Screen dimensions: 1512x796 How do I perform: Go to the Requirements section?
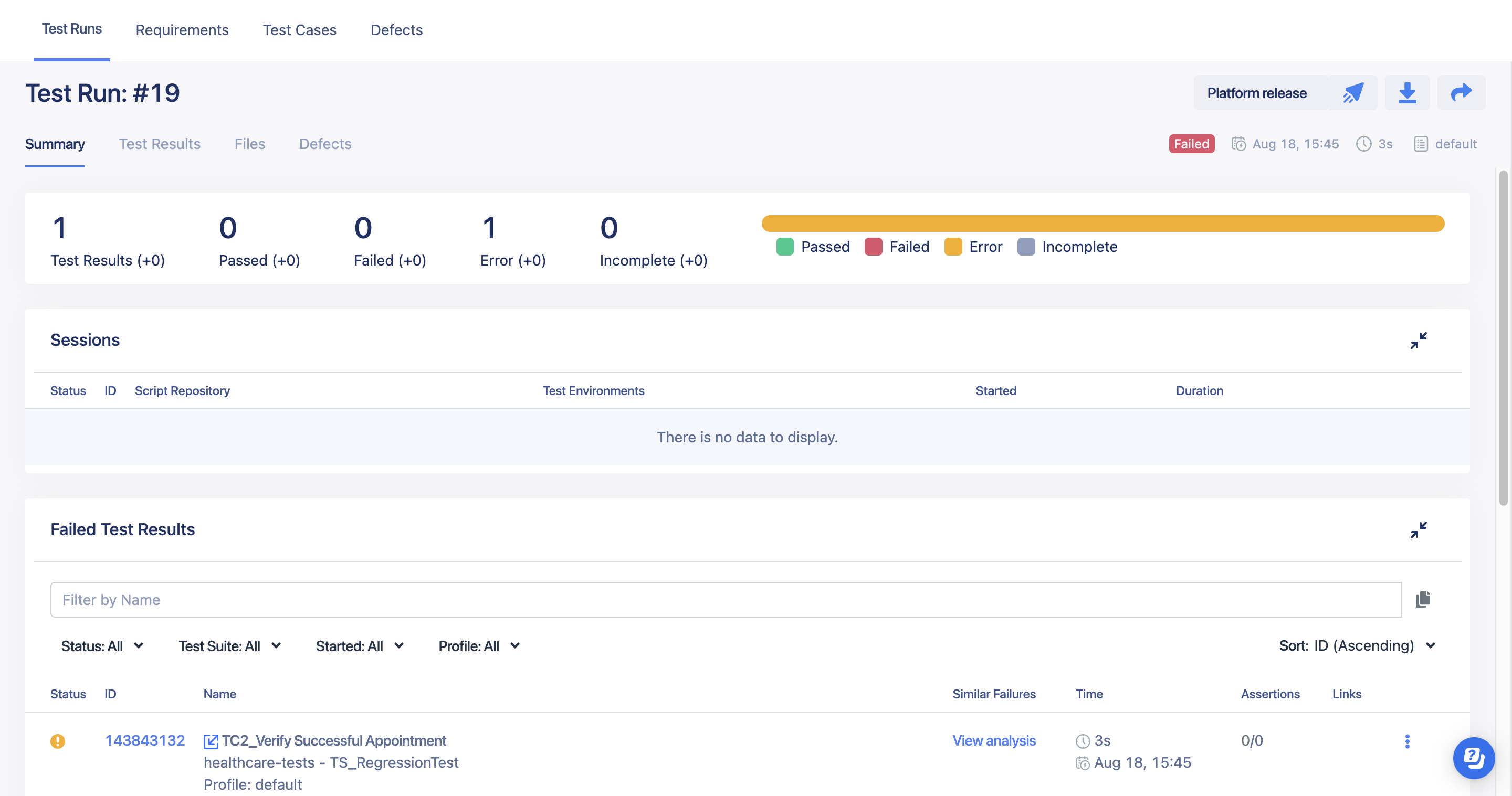click(x=182, y=30)
